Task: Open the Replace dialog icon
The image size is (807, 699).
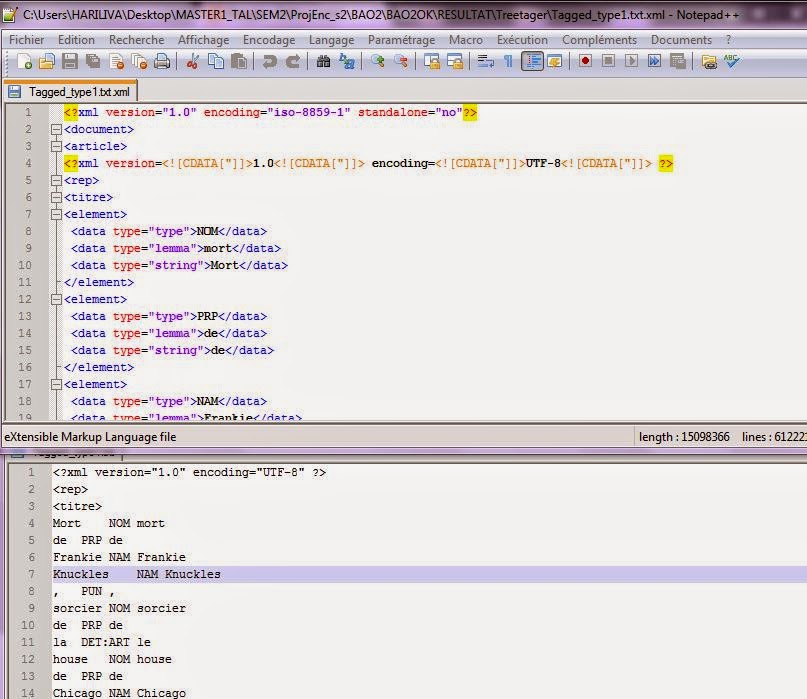Action: coord(347,61)
